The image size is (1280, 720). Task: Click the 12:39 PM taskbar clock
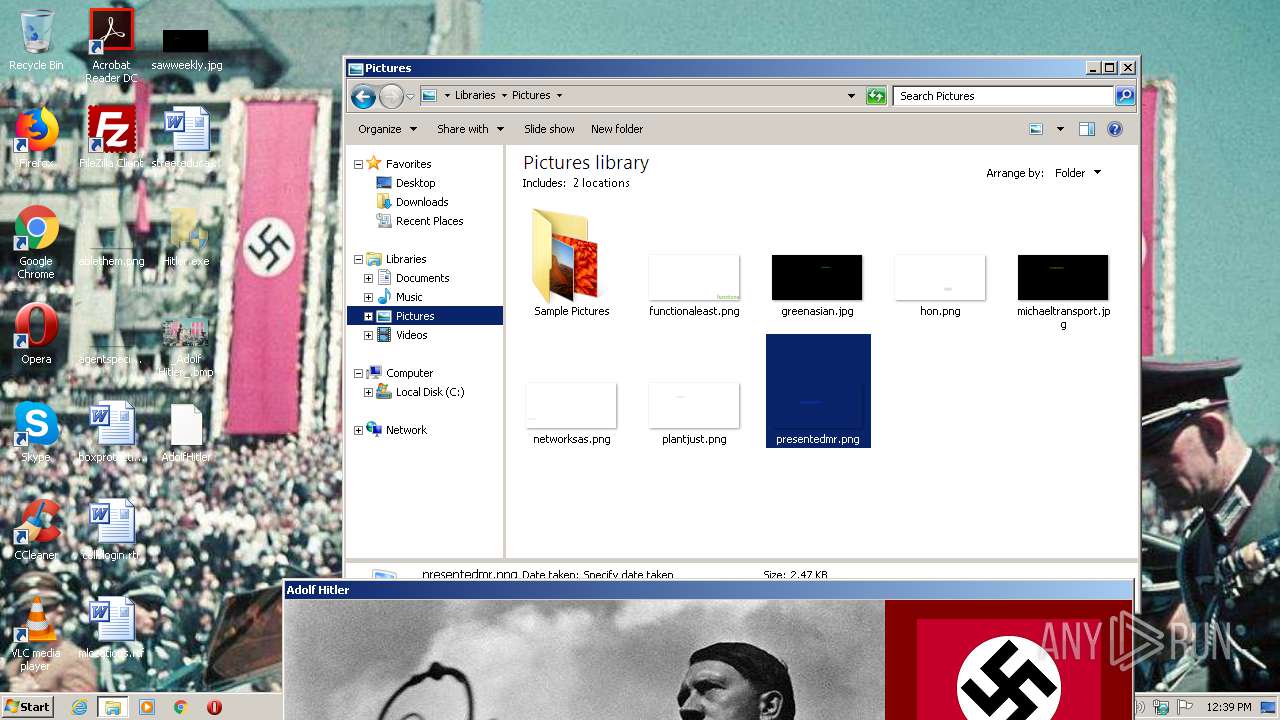1228,707
